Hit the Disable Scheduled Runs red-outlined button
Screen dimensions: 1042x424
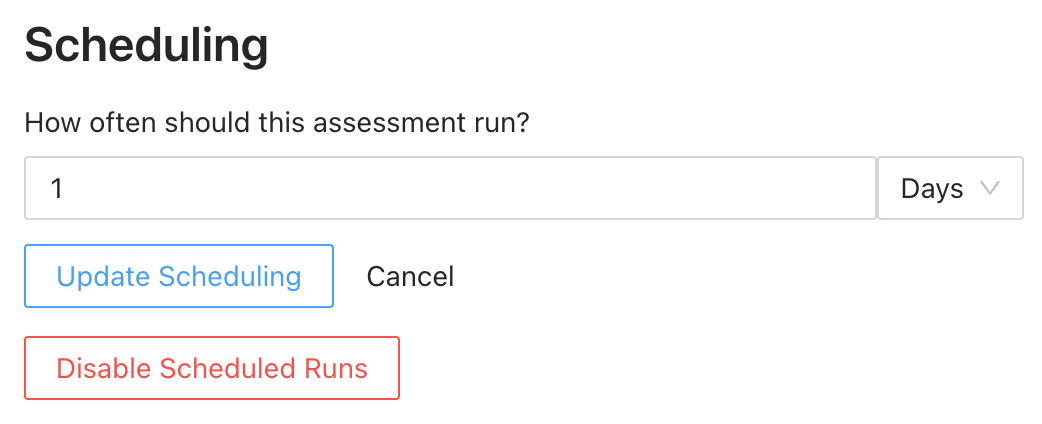[212, 368]
